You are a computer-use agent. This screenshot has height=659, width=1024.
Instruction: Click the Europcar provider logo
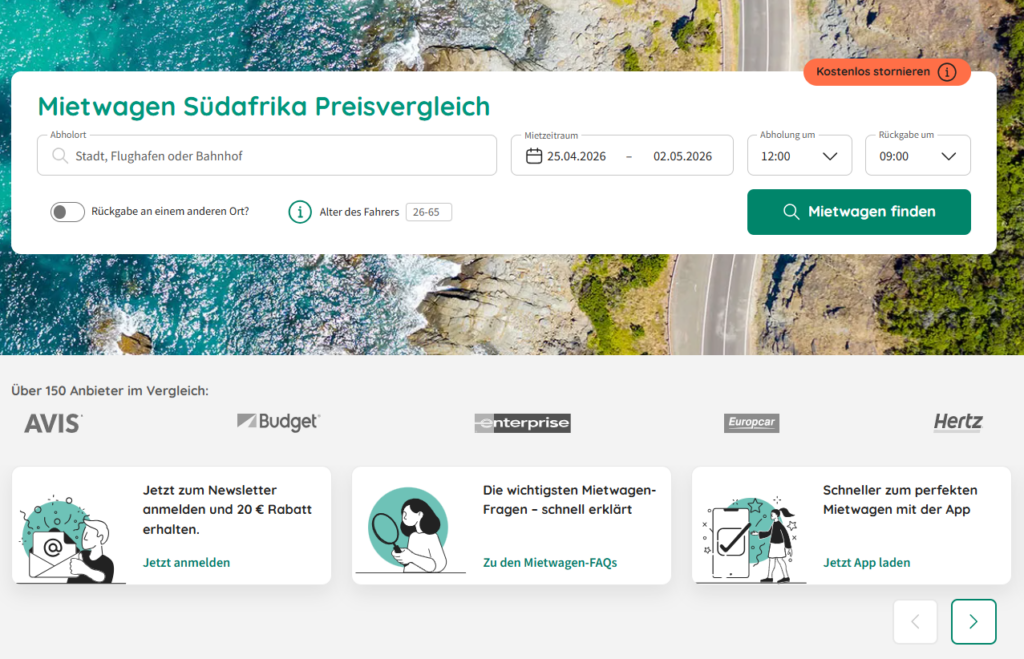(x=751, y=423)
